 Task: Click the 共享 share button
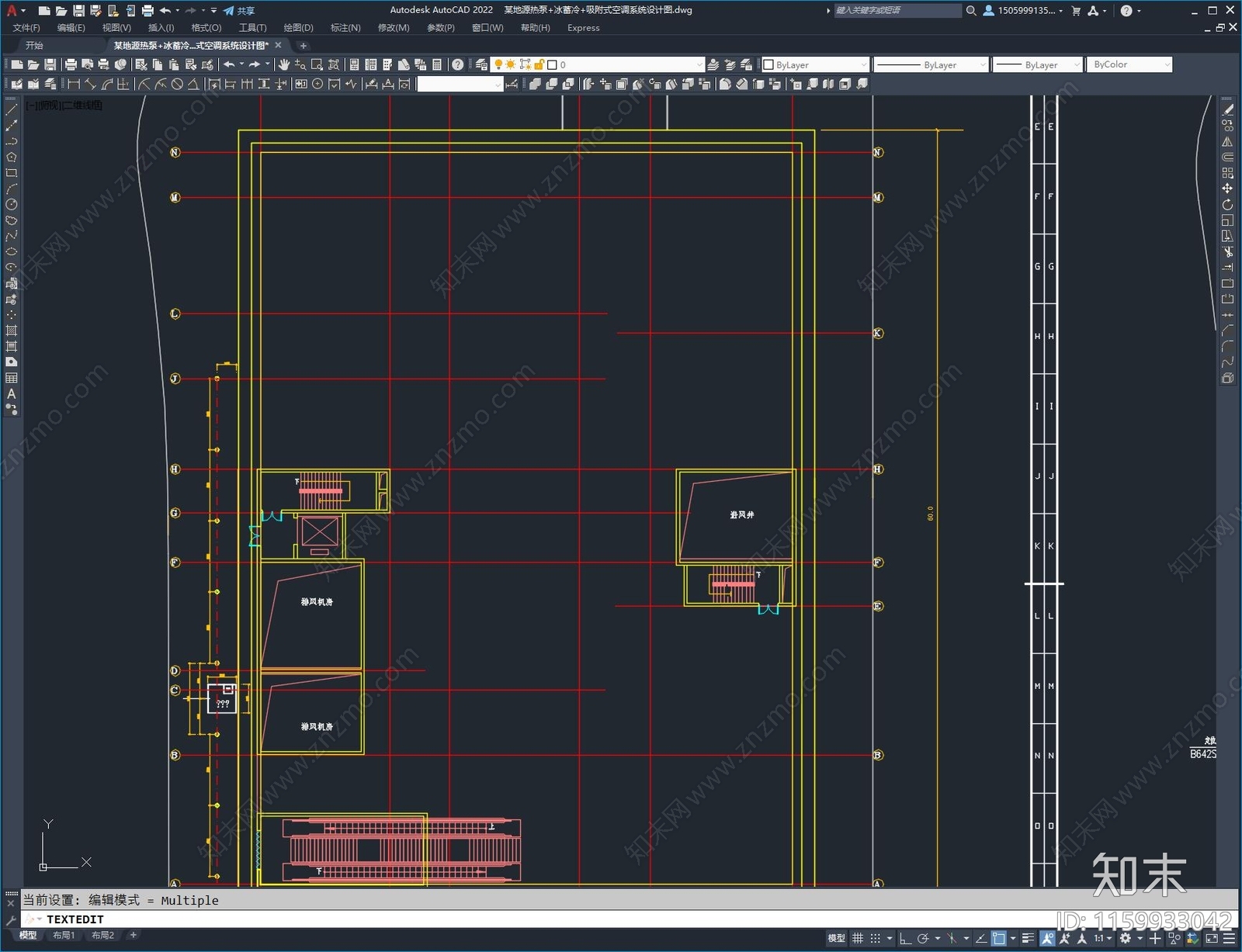click(x=239, y=10)
